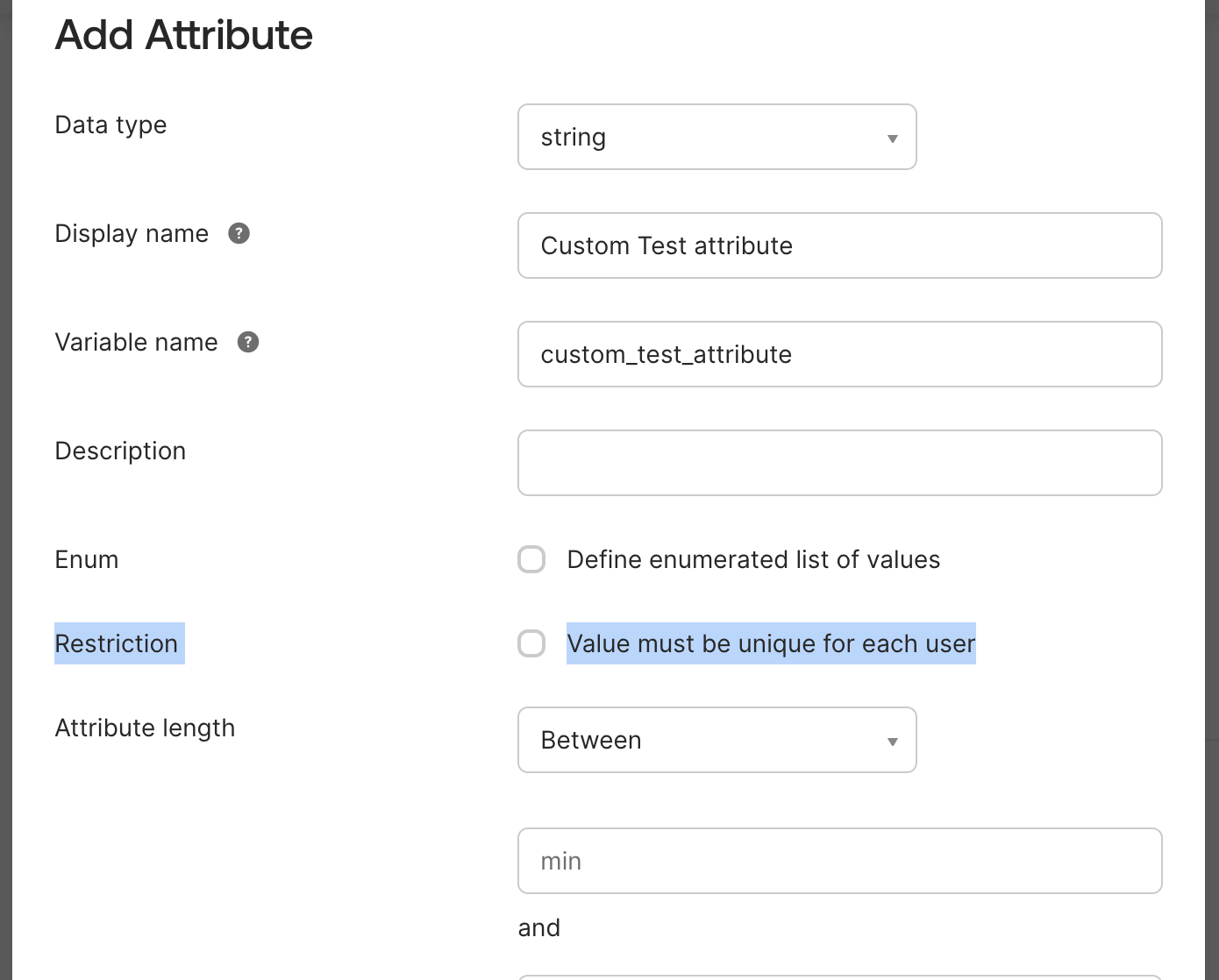The image size is (1219, 980).
Task: Click the min length input box
Action: tap(839, 861)
